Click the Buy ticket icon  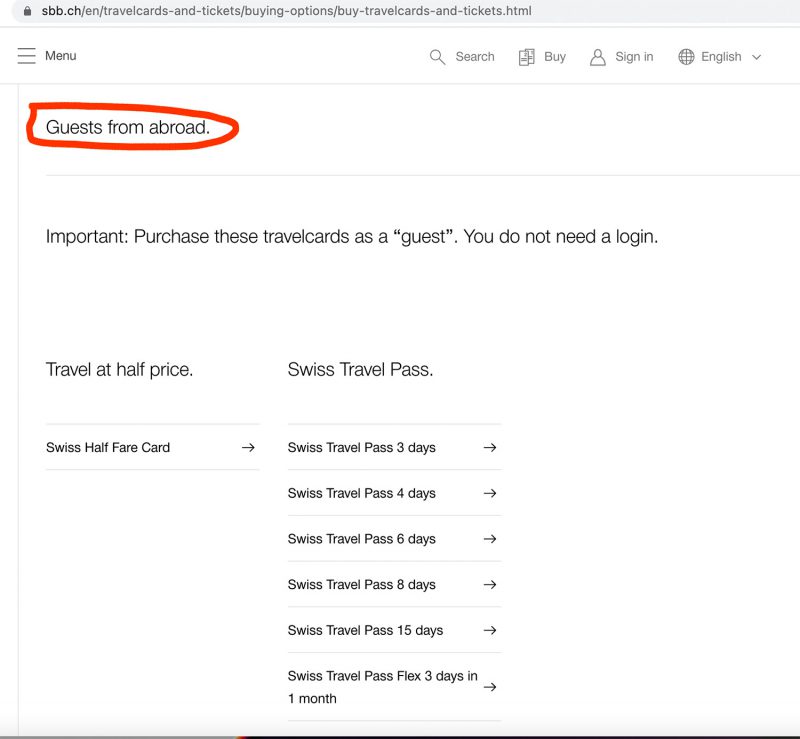527,57
